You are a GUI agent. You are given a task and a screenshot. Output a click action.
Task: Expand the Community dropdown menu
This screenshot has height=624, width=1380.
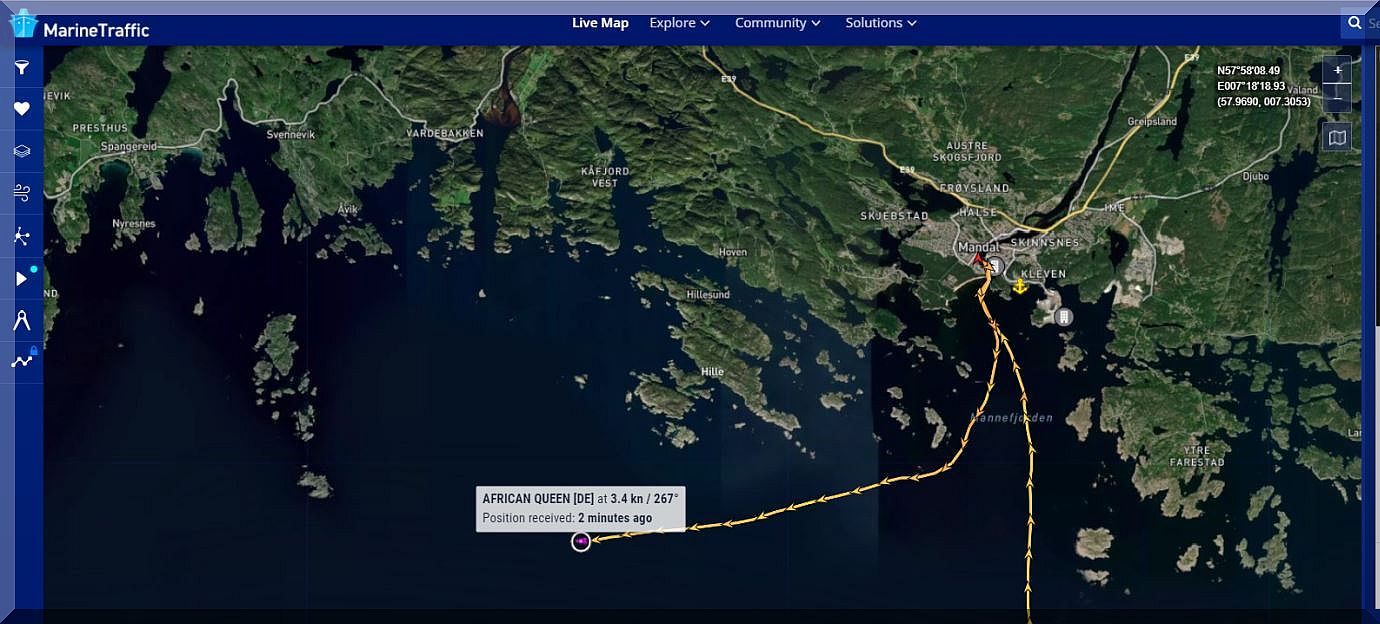click(777, 23)
